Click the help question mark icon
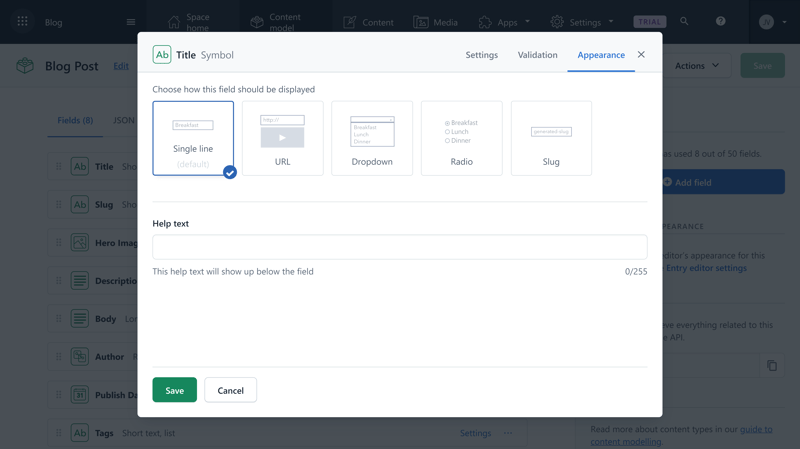Screen dimensions: 800x449 coord(720,21)
